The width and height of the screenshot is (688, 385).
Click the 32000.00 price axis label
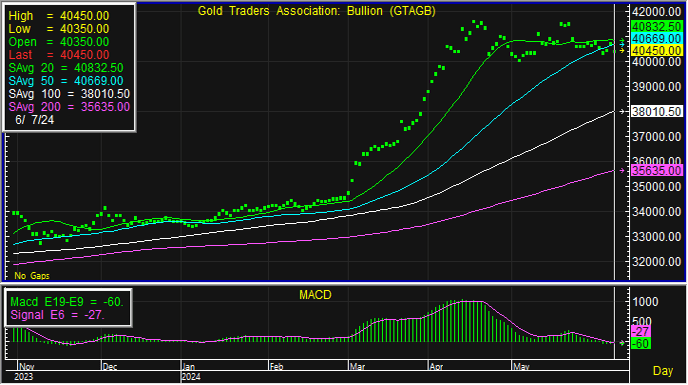coord(656,262)
